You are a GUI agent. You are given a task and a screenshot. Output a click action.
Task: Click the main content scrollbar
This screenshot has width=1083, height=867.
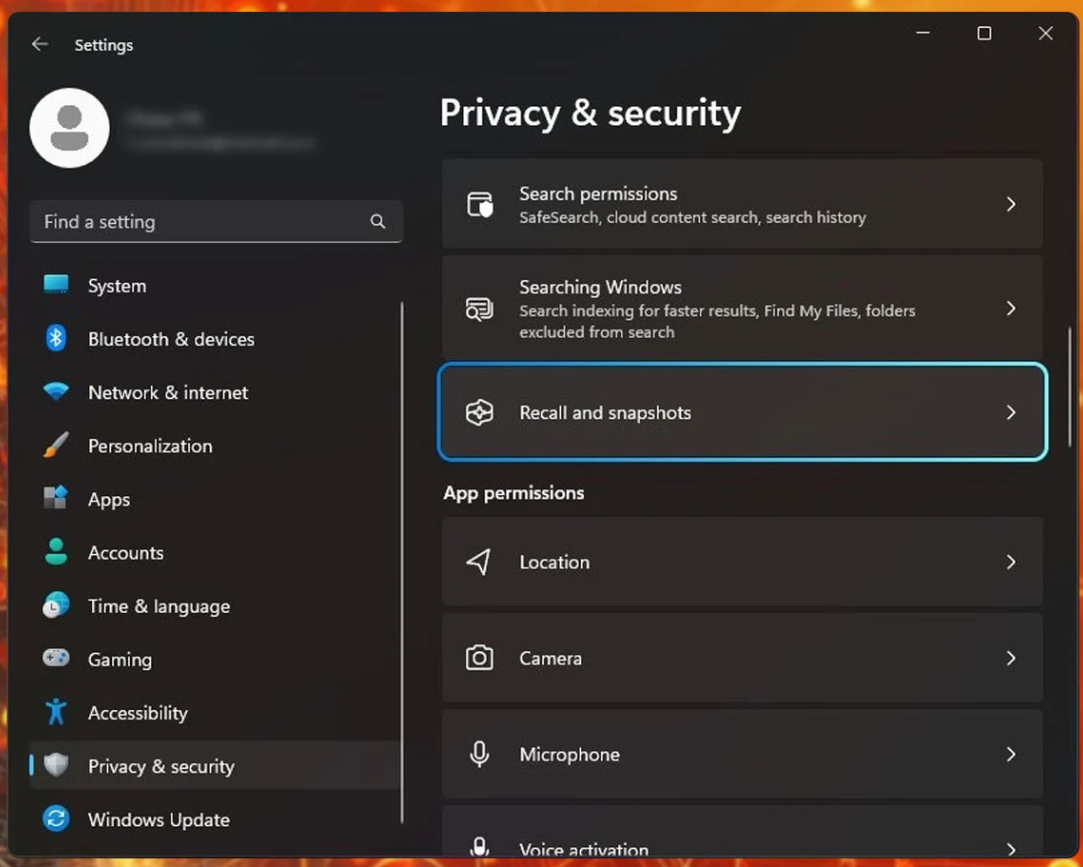[1070, 387]
